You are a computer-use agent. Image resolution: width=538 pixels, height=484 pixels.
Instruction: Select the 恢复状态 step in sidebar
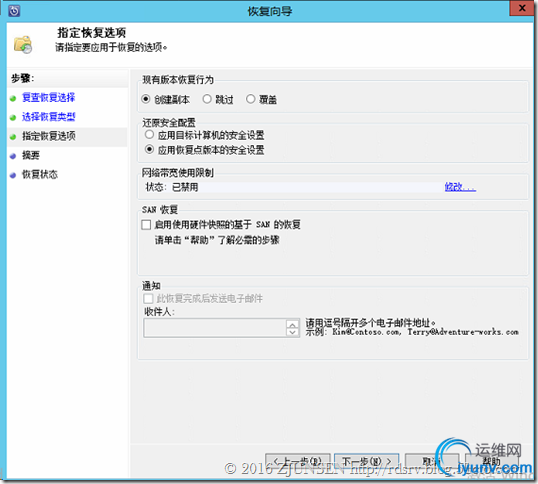coord(40,175)
